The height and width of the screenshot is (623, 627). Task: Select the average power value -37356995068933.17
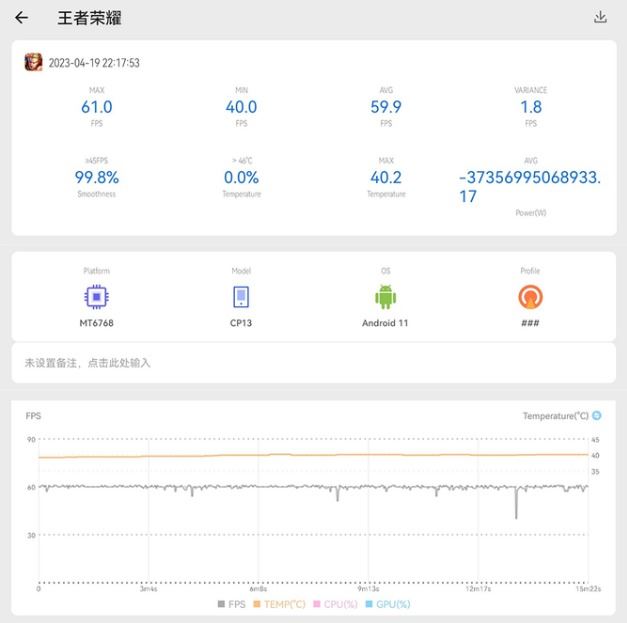coord(530,186)
